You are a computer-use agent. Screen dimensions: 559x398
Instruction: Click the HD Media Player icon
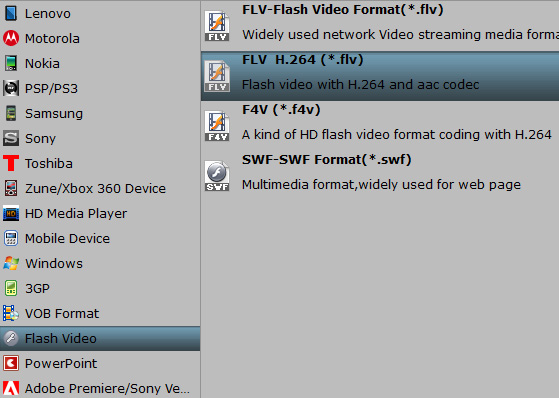(11, 213)
